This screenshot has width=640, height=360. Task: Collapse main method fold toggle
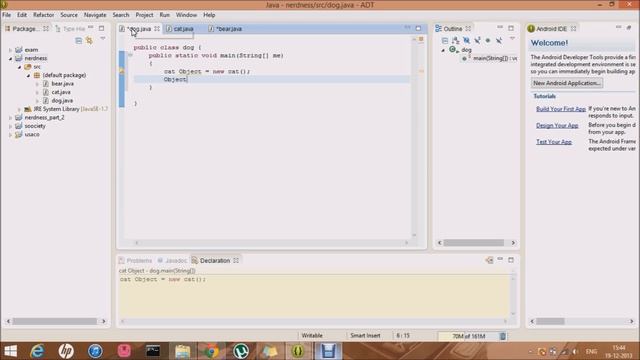[x=130, y=55]
